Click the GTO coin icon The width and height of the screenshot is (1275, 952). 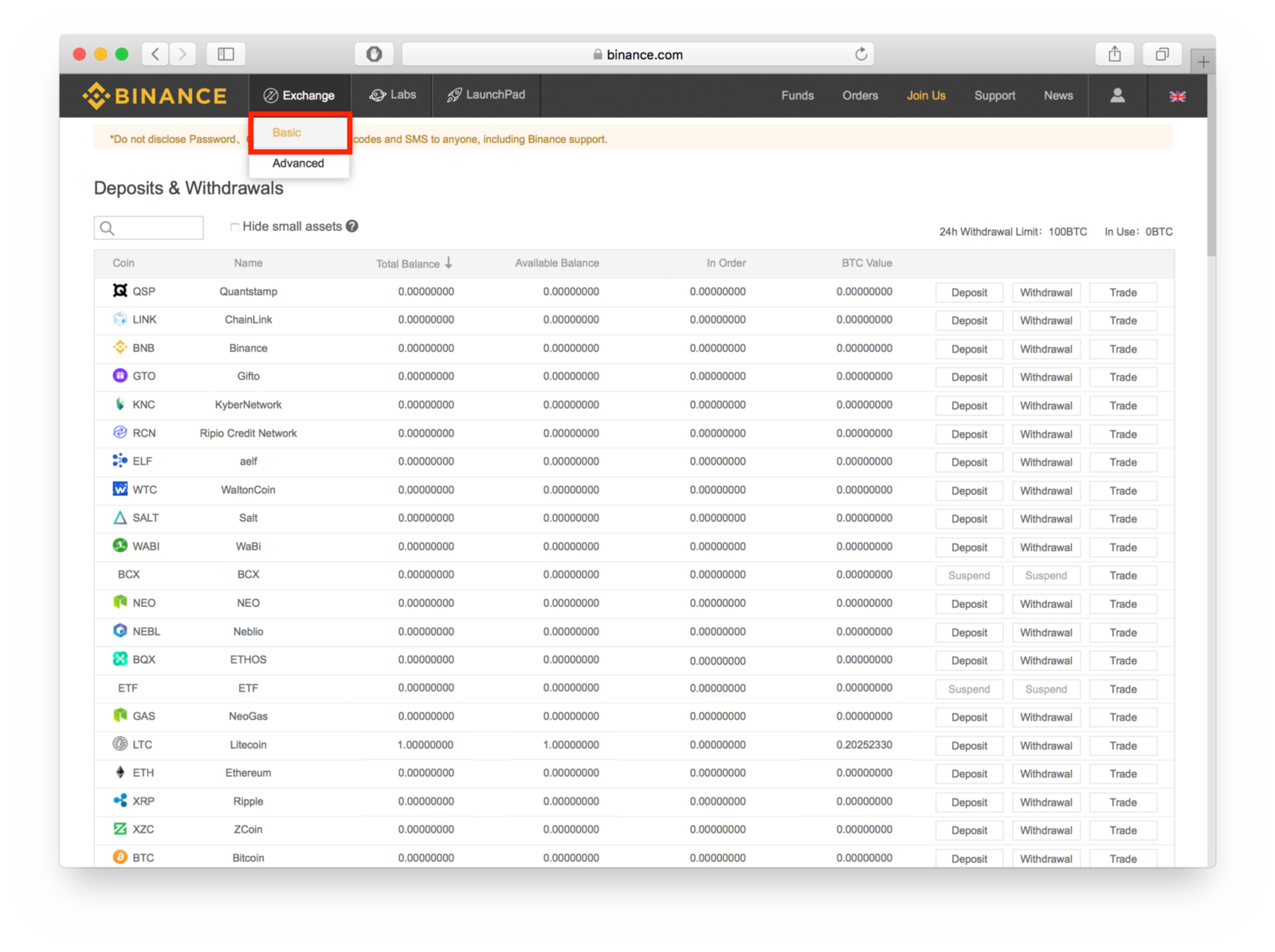[120, 376]
